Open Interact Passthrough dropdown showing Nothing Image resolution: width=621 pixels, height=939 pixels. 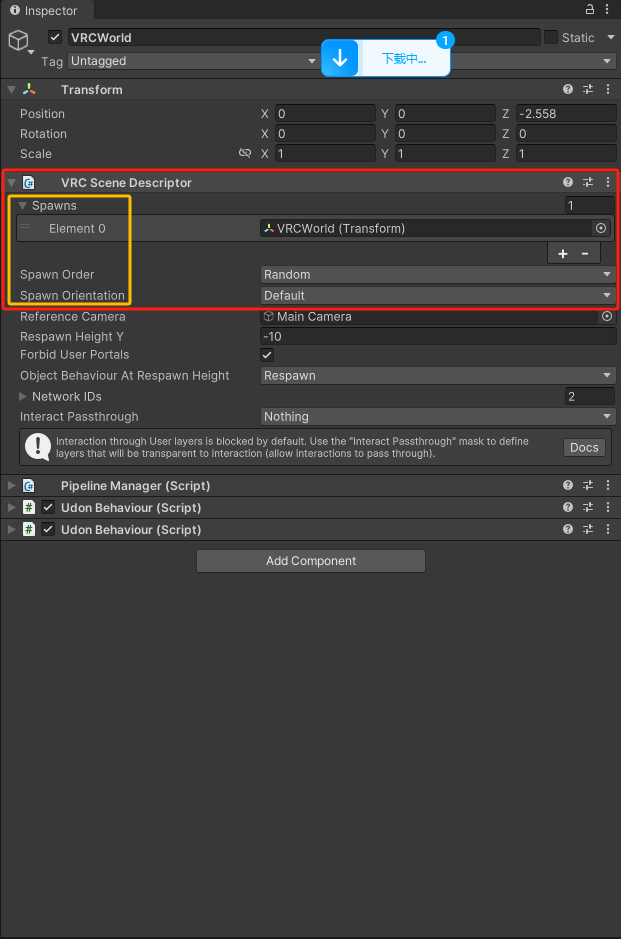coord(438,416)
